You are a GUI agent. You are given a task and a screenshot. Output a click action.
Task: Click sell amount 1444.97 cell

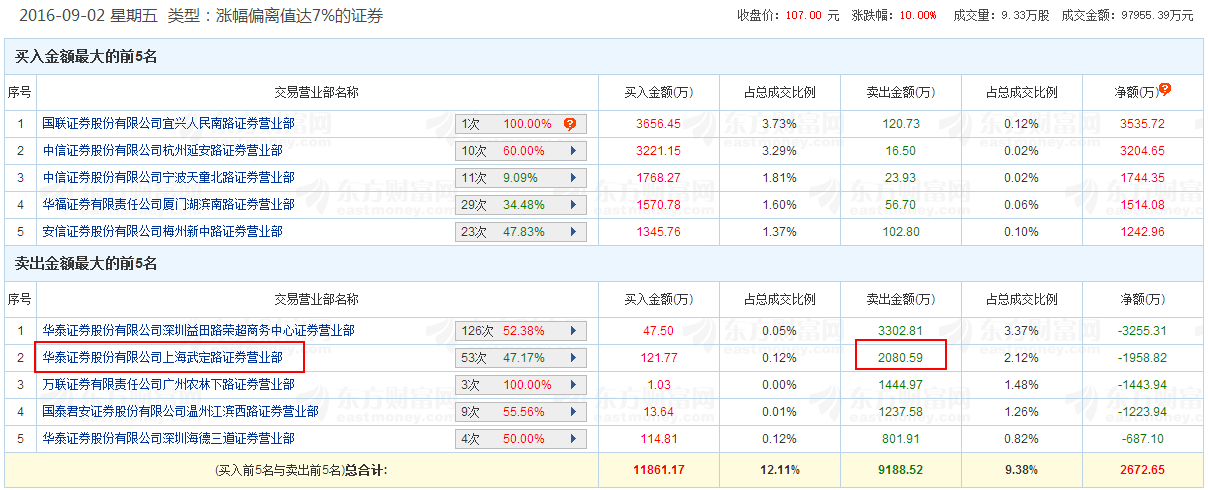coord(900,385)
